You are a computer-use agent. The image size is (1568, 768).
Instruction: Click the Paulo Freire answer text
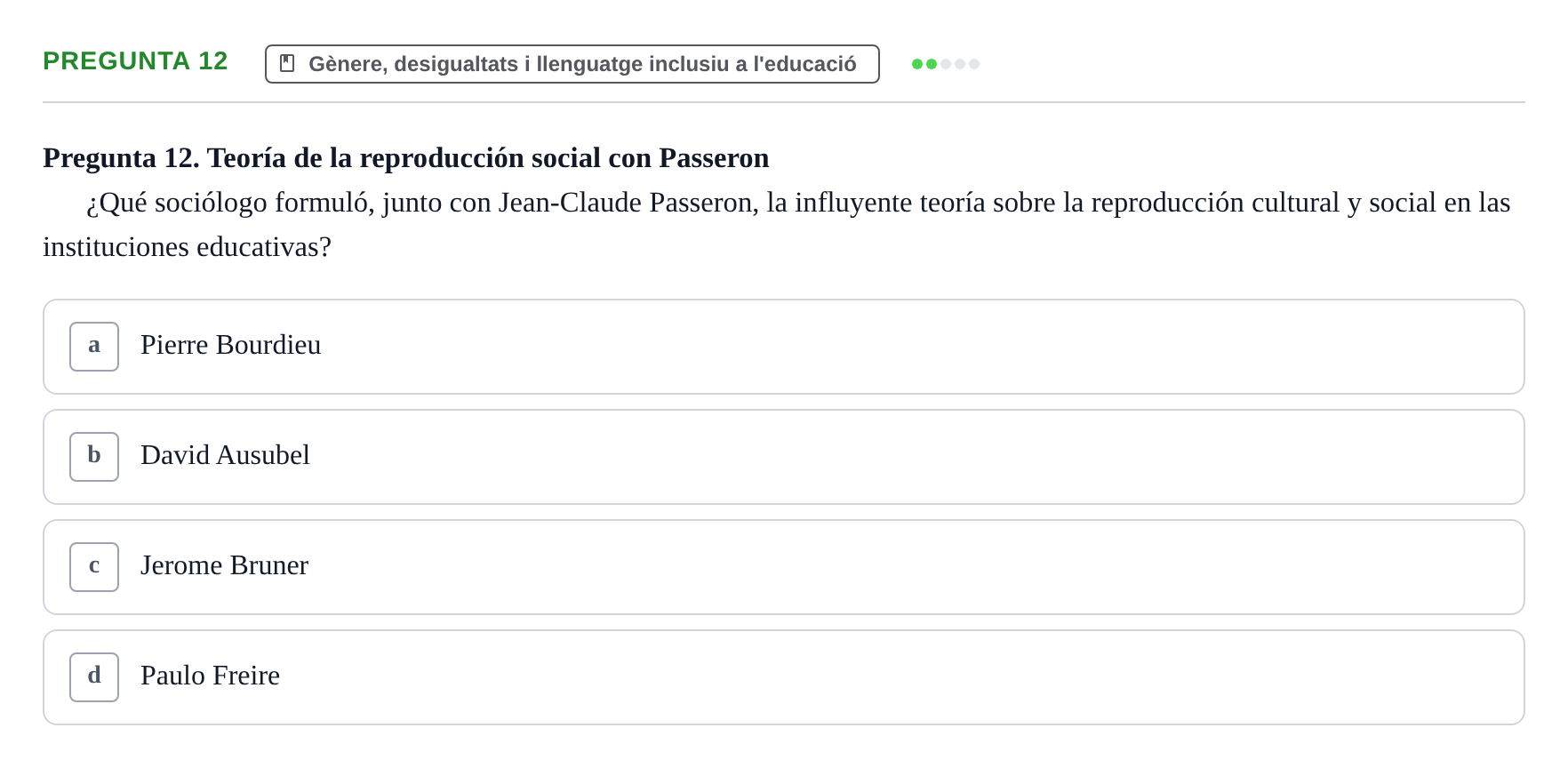pyautogui.click(x=211, y=676)
